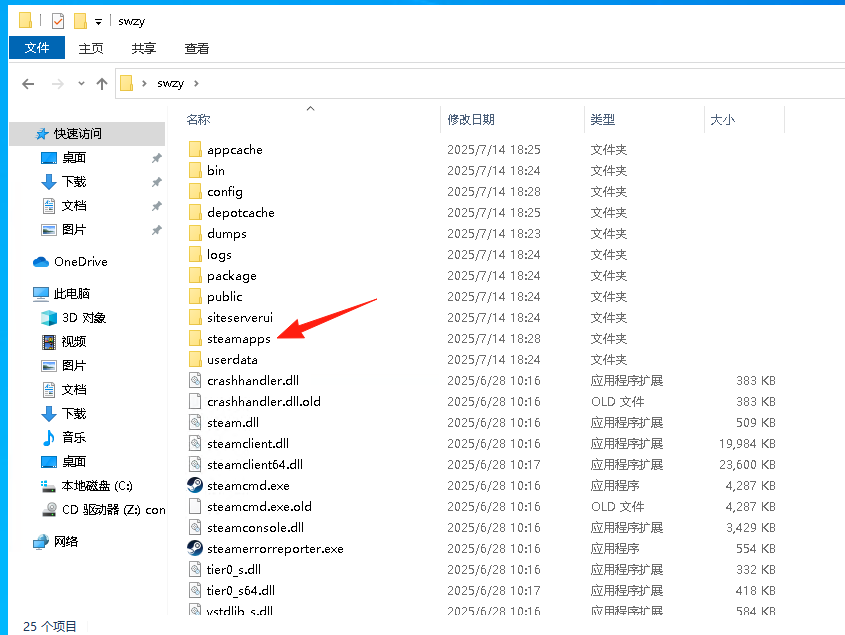Select the tier0_s64.dll file name
The height and width of the screenshot is (635, 845).
[241, 591]
